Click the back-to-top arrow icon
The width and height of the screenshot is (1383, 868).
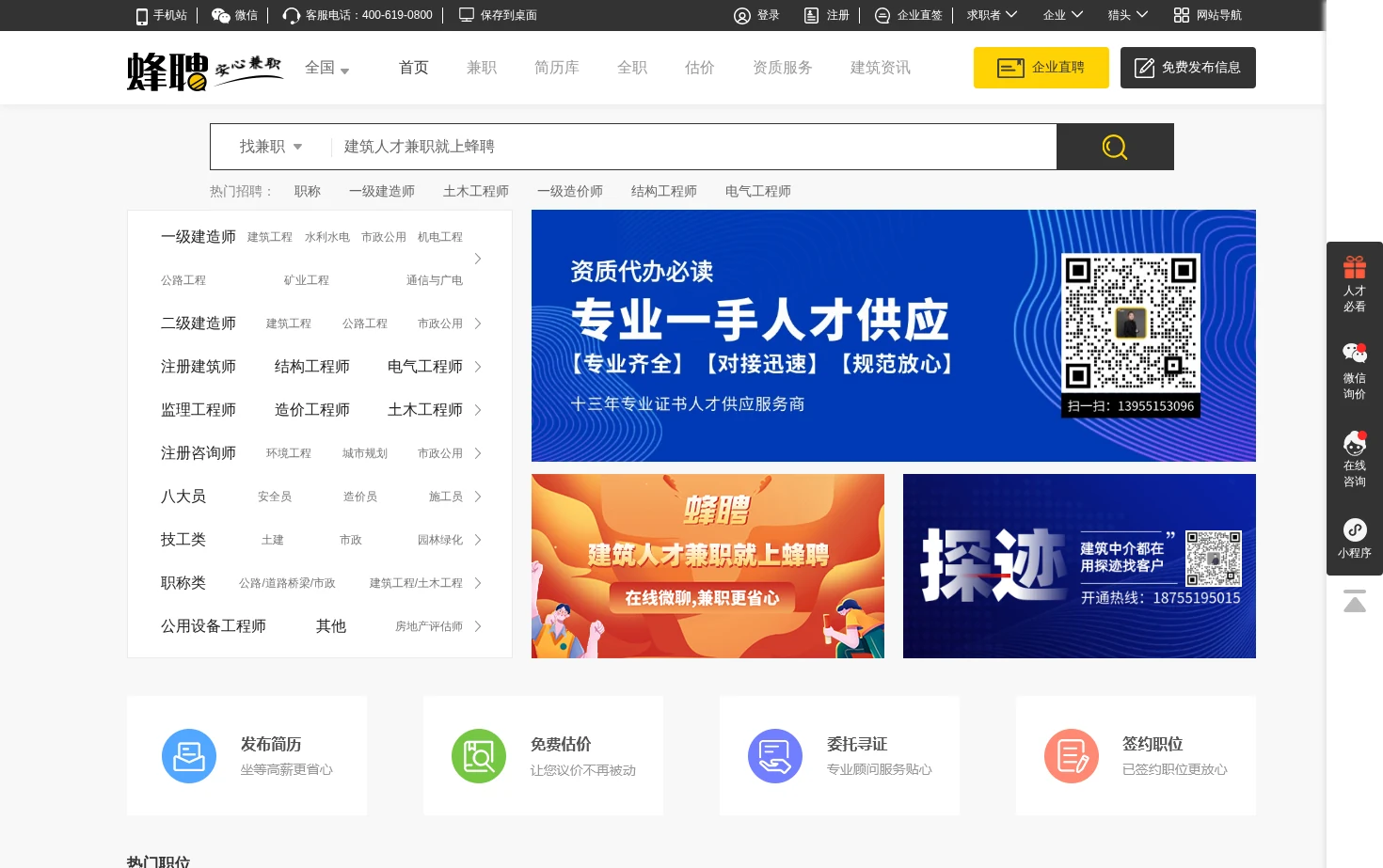(x=1355, y=601)
